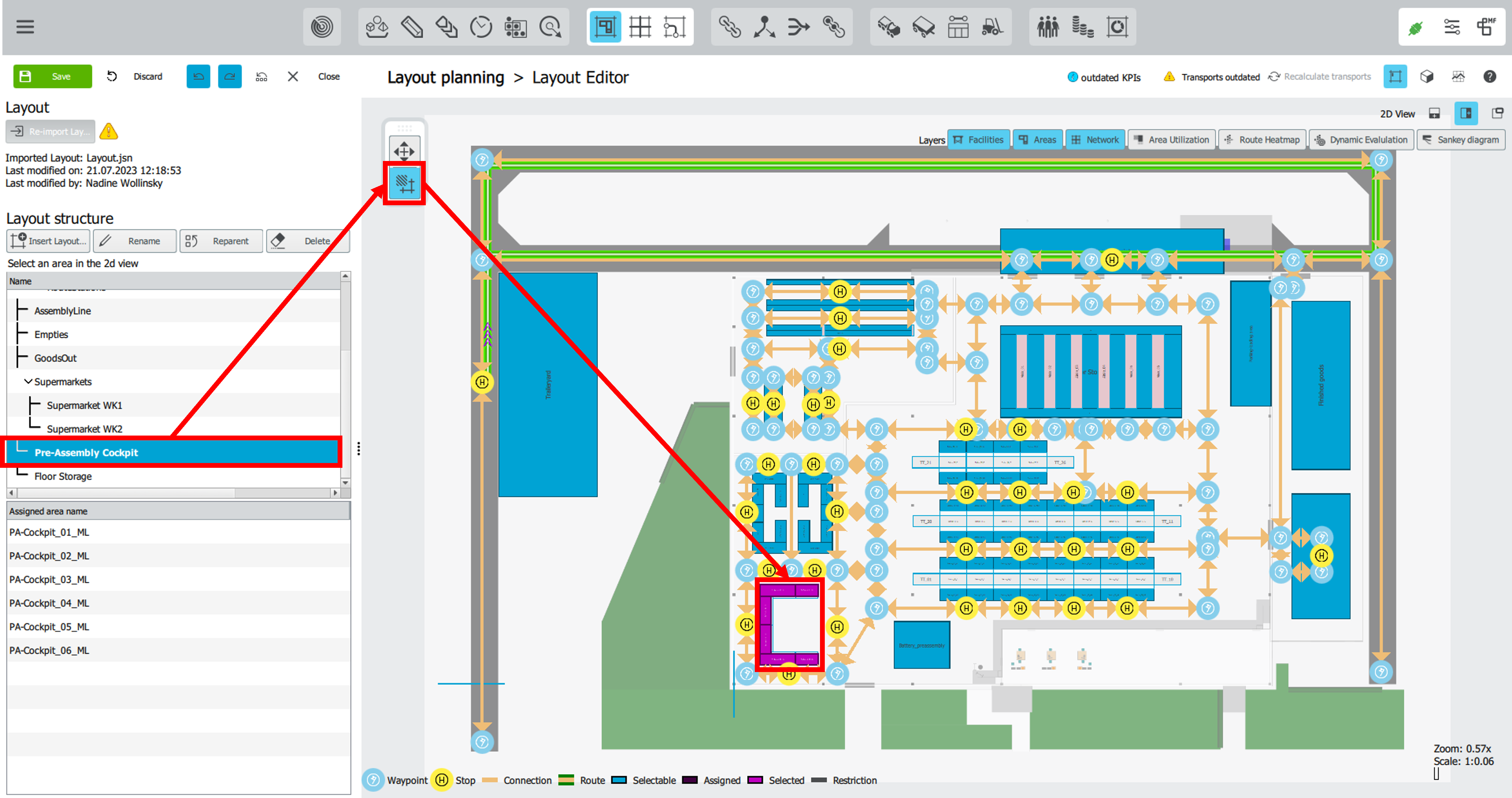Toggle the Area Utilization layer
Viewport: 1512px width, 798px height.
coord(1172,140)
